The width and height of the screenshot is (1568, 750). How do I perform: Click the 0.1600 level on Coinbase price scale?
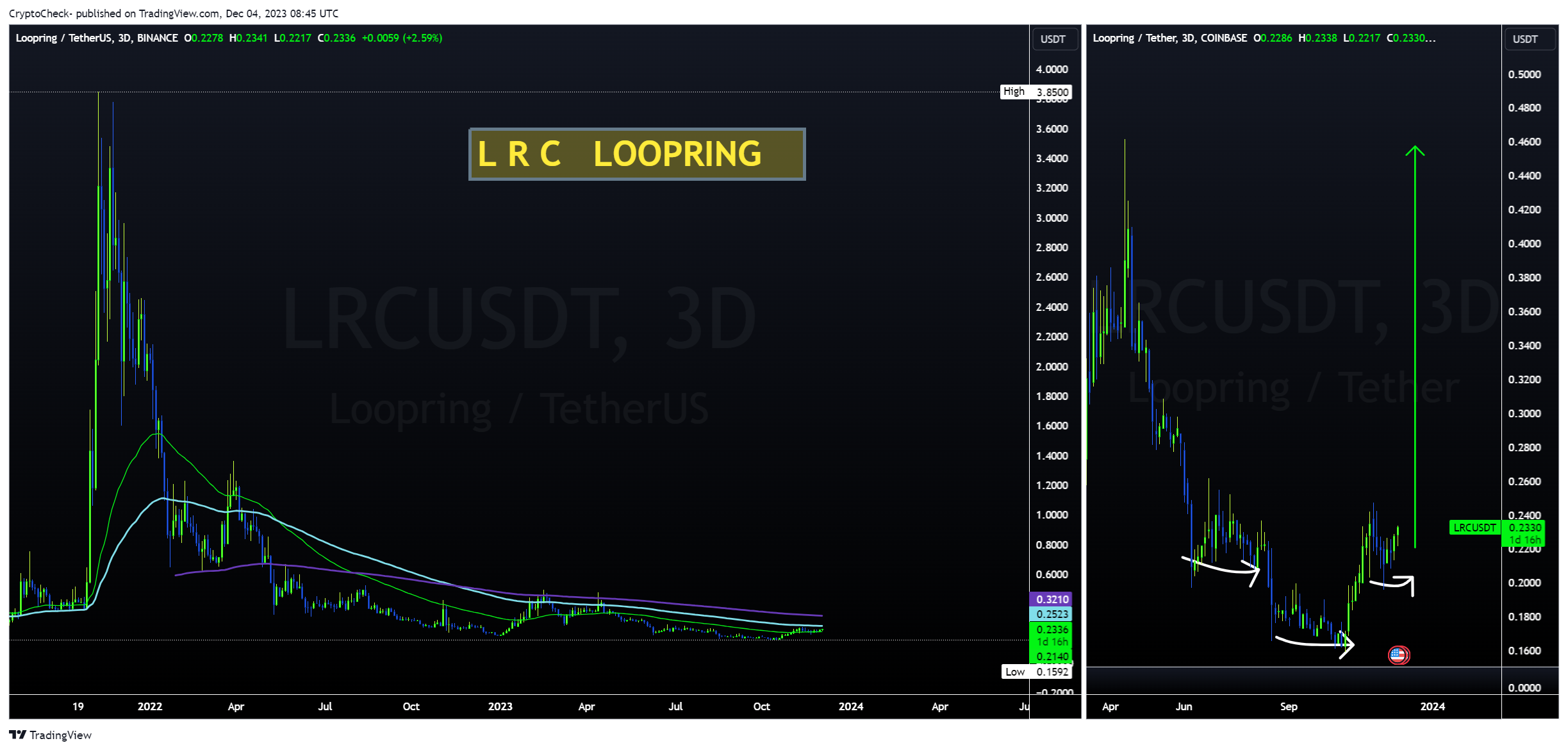pyautogui.click(x=1524, y=651)
